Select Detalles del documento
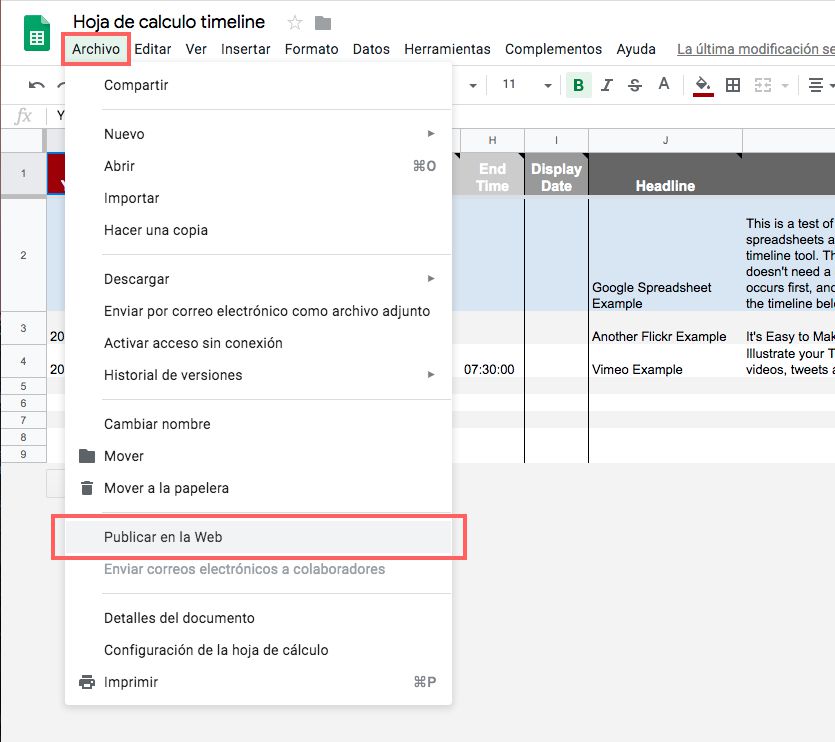Screen dimensions: 835x742 pyautogui.click(x=258, y=618)
